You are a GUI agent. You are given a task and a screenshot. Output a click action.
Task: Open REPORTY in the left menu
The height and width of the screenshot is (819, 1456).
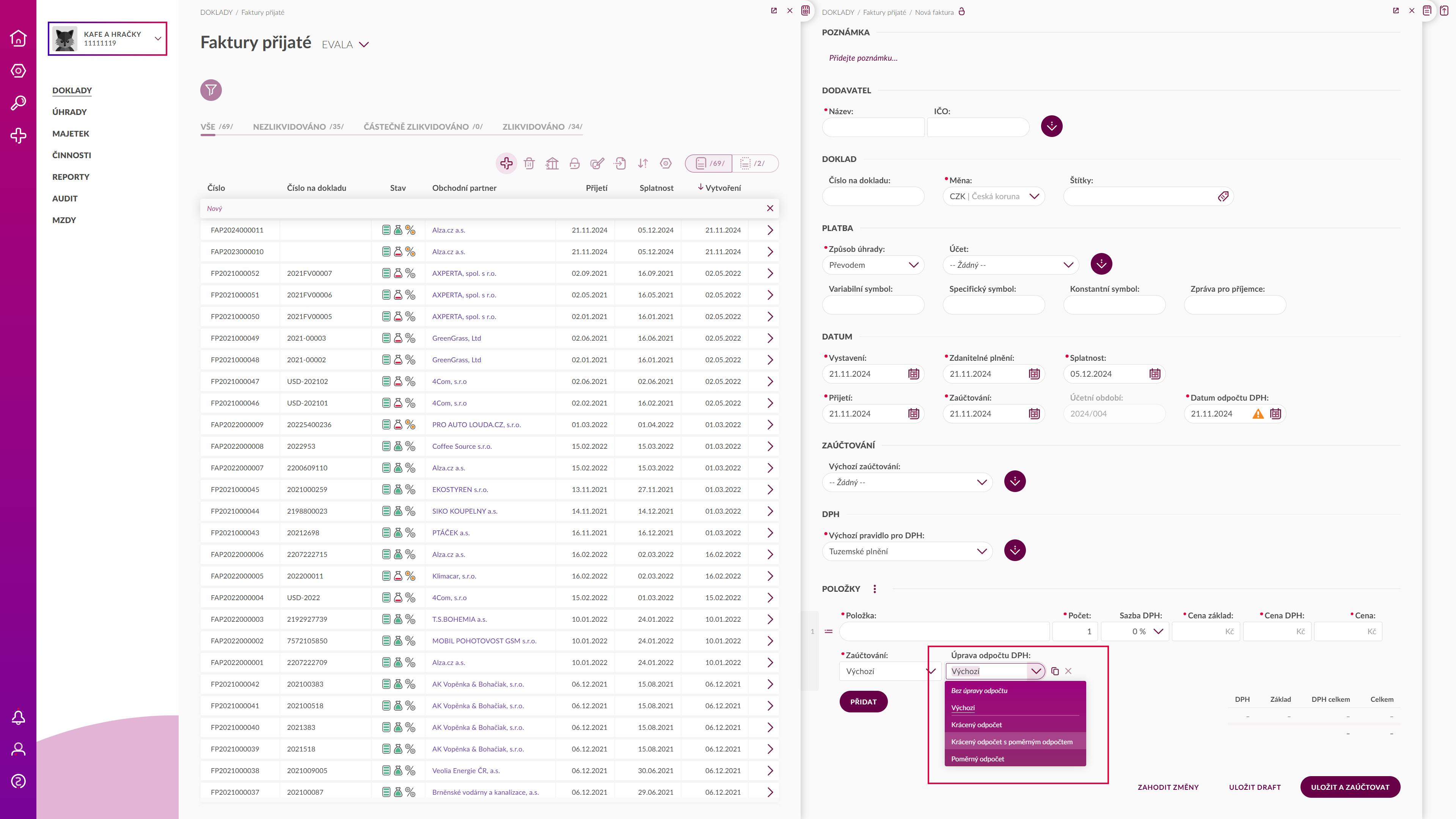click(71, 177)
